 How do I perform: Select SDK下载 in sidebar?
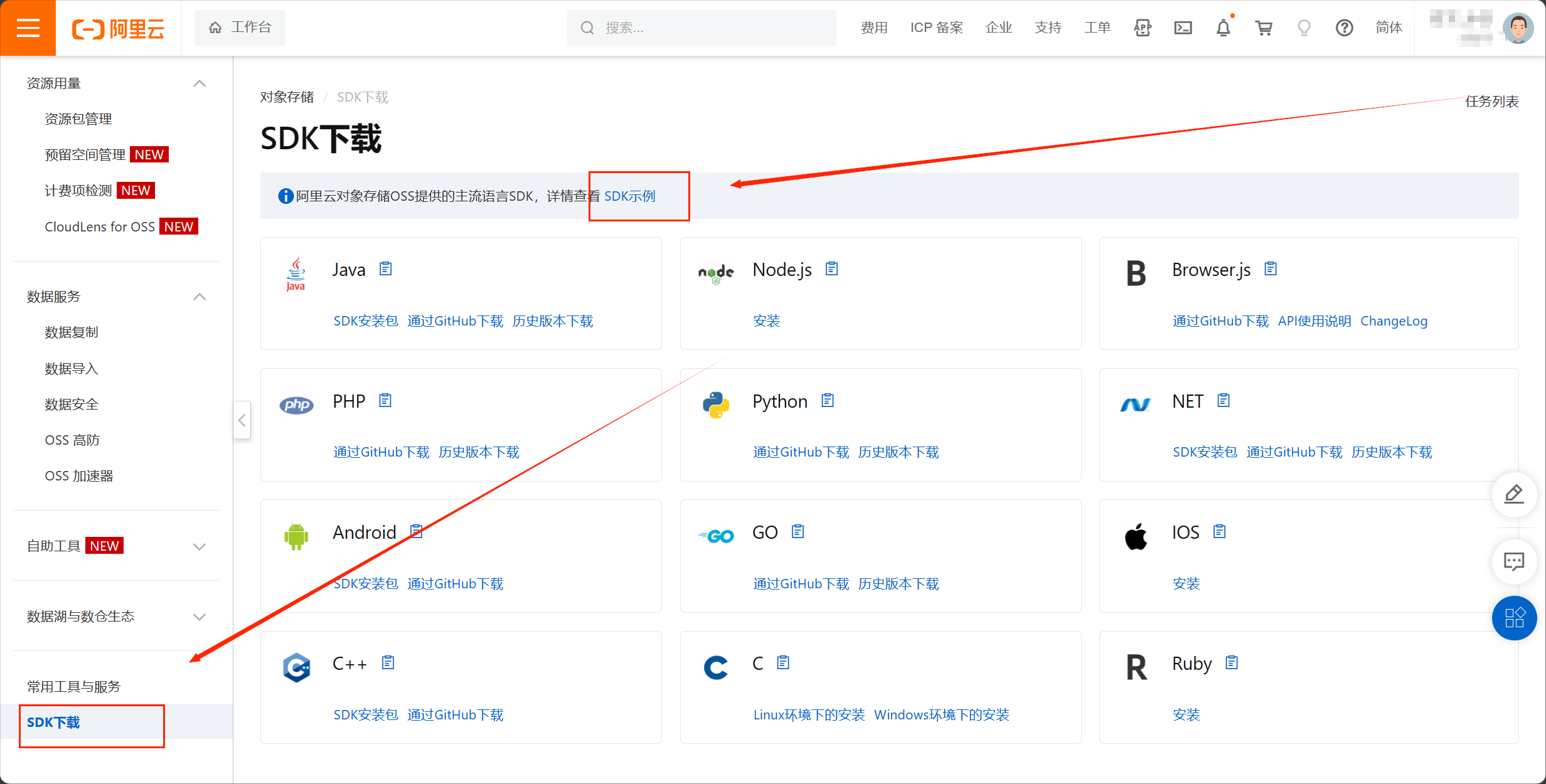coord(53,722)
